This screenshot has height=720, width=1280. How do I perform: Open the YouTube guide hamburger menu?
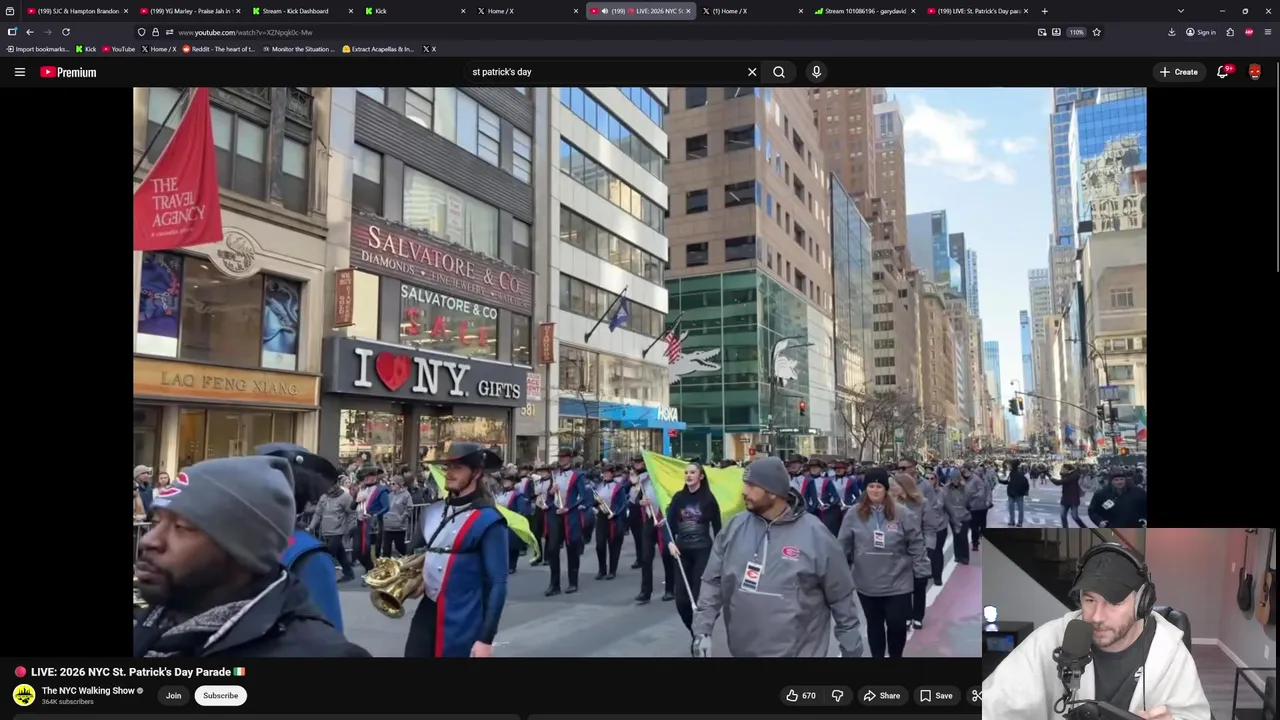click(19, 72)
